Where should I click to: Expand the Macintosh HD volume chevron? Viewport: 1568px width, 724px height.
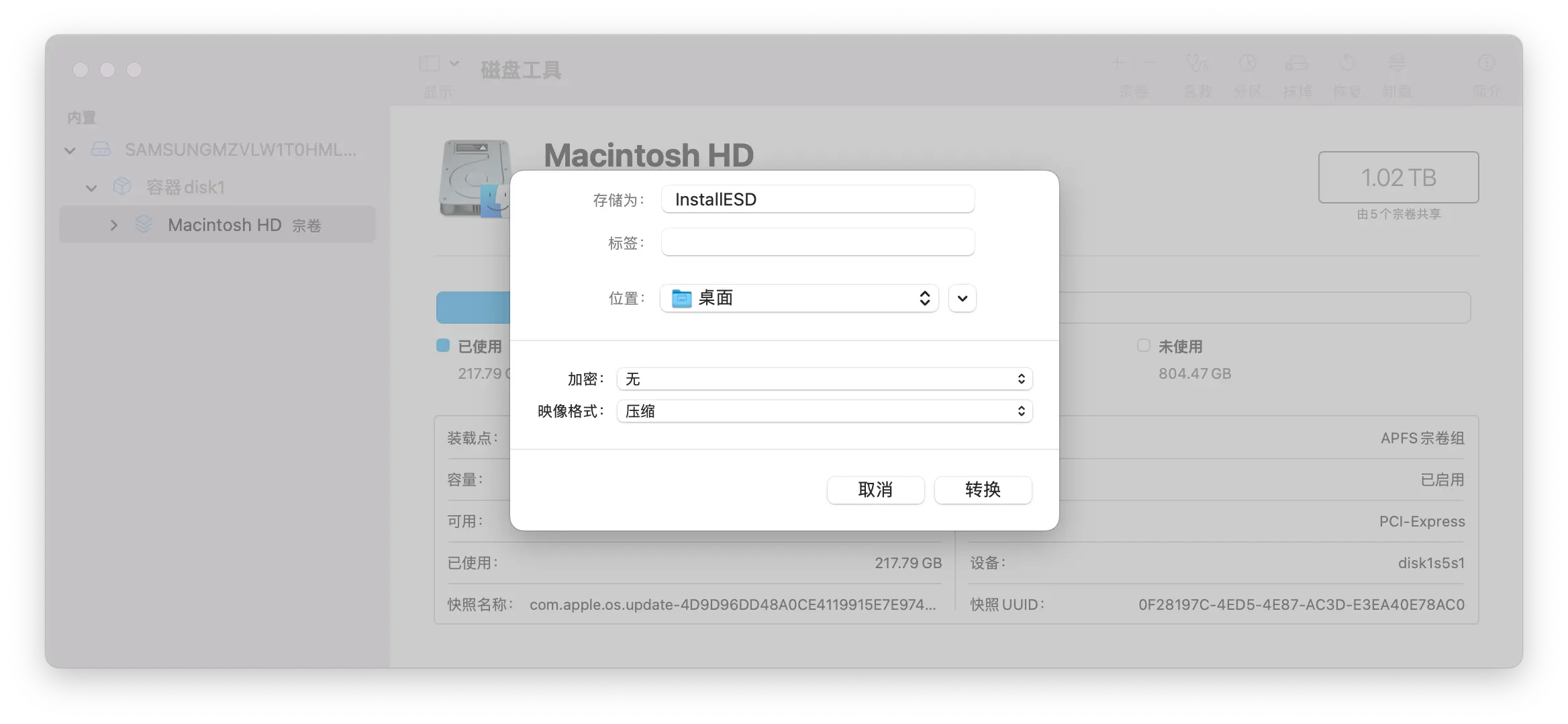pyautogui.click(x=113, y=225)
